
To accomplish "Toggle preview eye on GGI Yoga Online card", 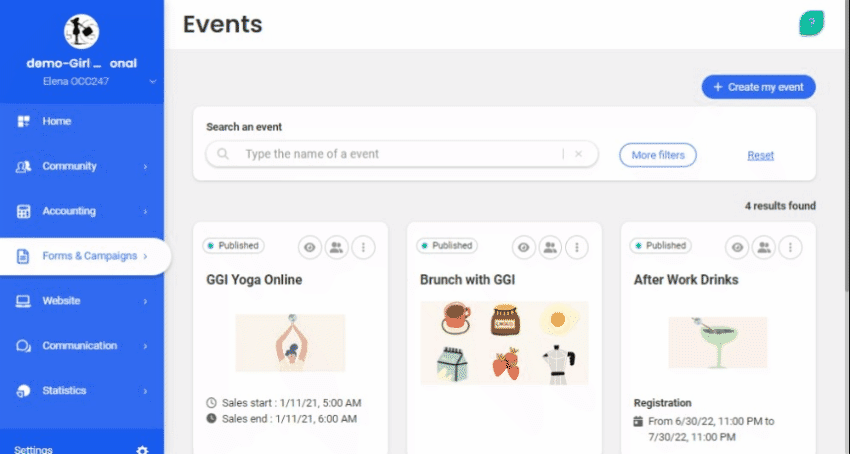I will [309, 246].
